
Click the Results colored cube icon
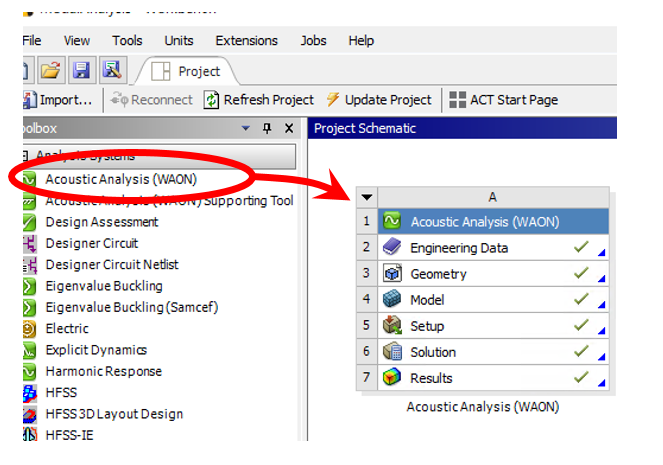[392, 377]
